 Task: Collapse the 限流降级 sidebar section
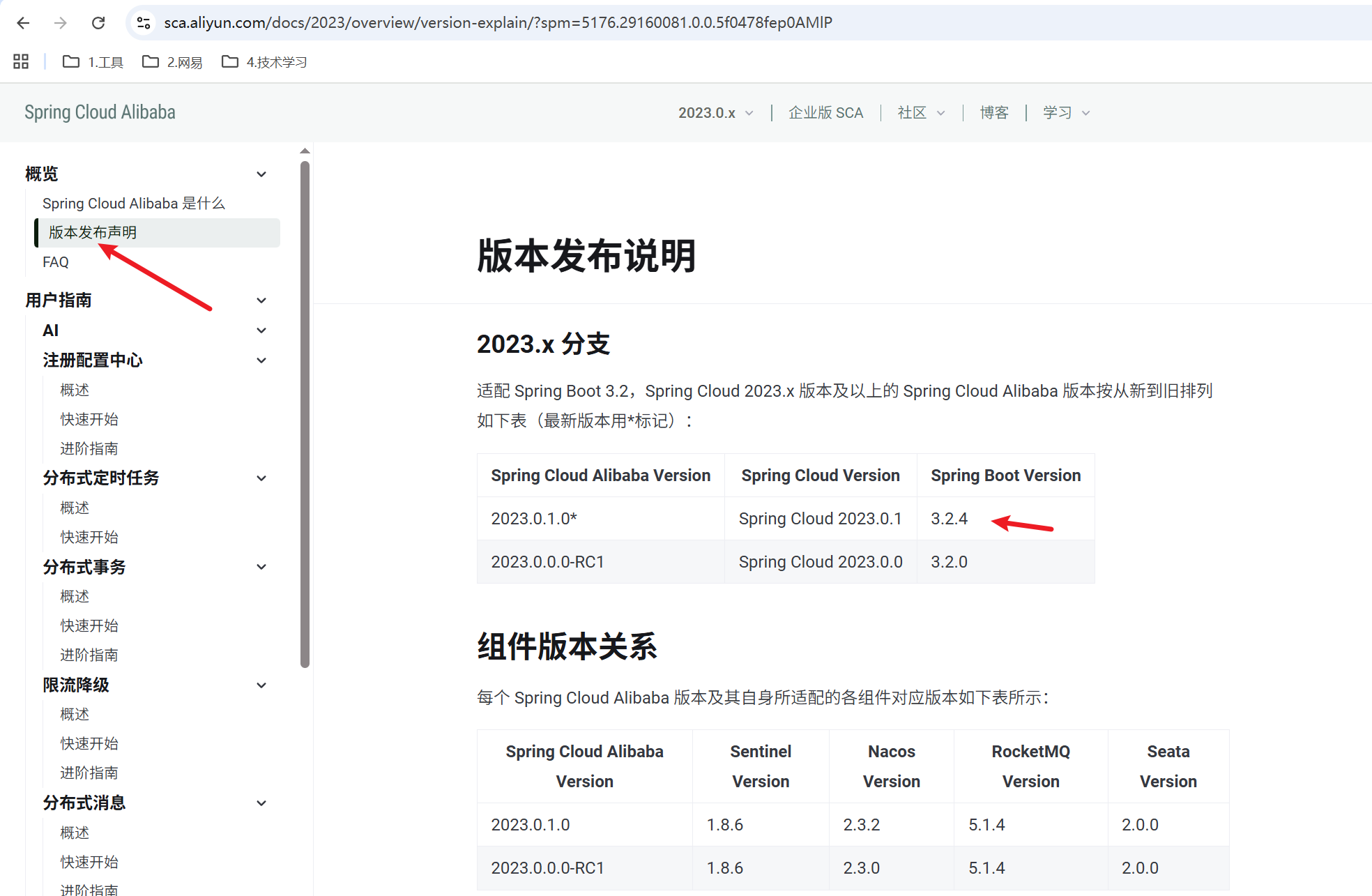tap(261, 685)
